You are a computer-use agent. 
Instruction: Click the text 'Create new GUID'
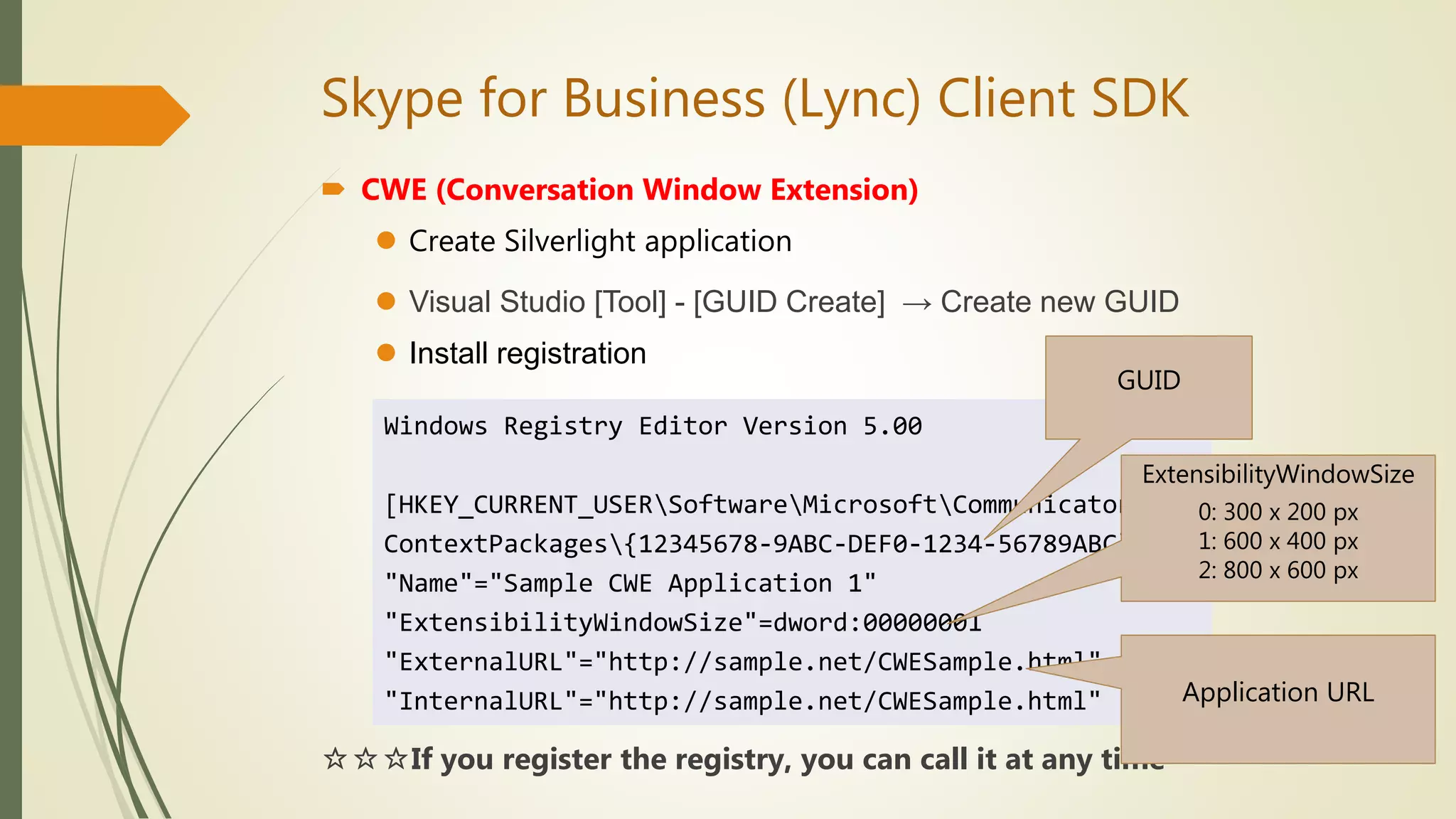coord(1059,302)
